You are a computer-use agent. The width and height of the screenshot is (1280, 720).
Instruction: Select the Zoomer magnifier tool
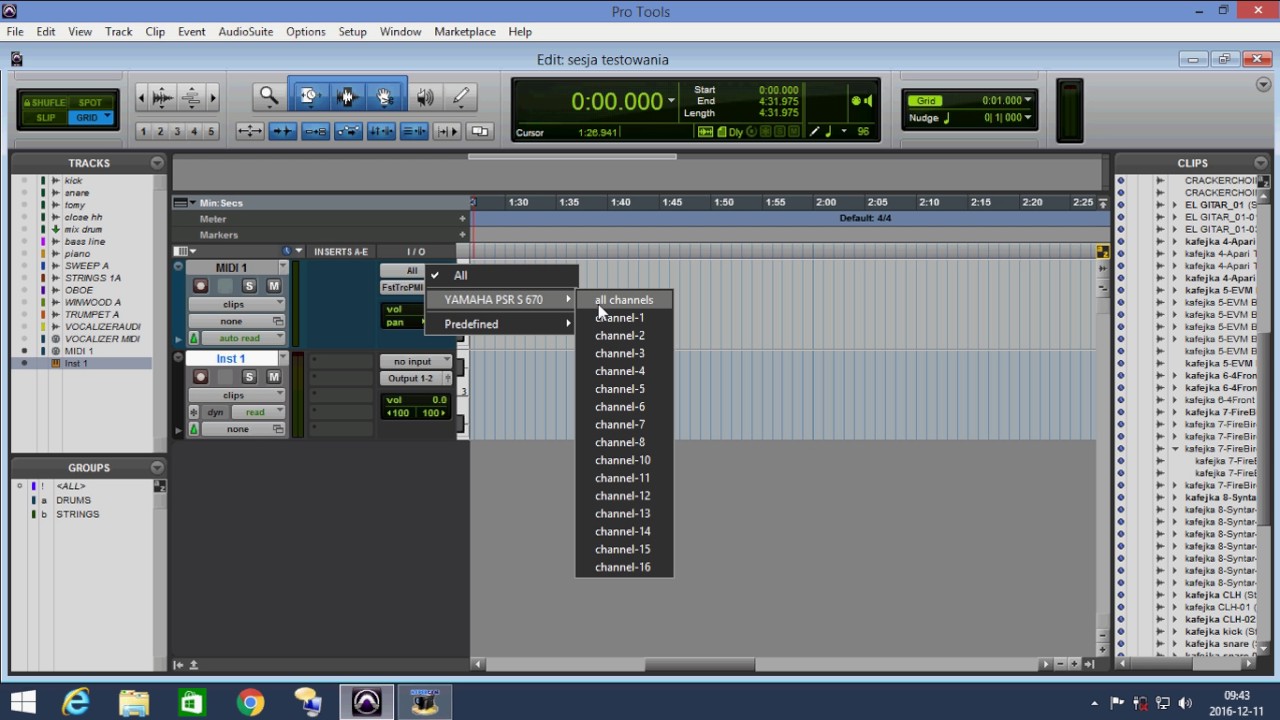pos(269,97)
